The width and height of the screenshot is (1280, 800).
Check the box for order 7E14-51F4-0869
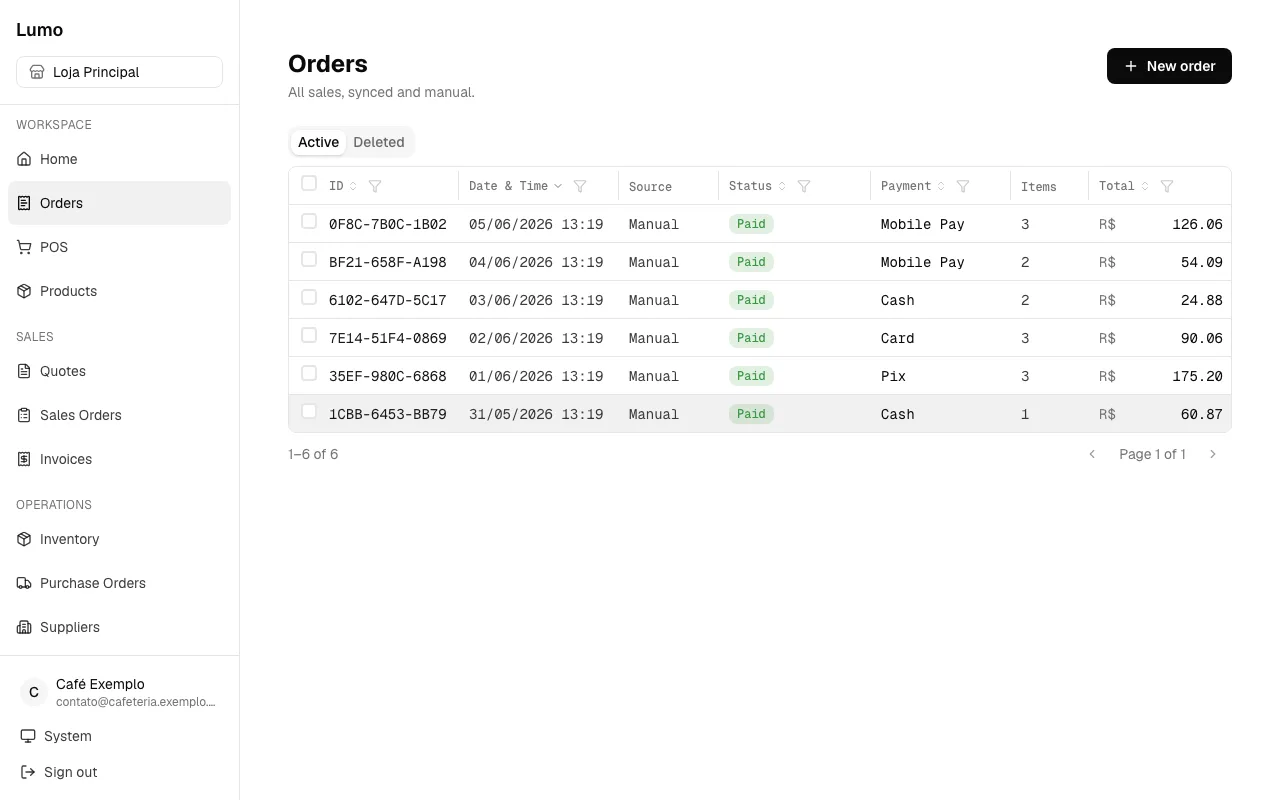pos(309,335)
